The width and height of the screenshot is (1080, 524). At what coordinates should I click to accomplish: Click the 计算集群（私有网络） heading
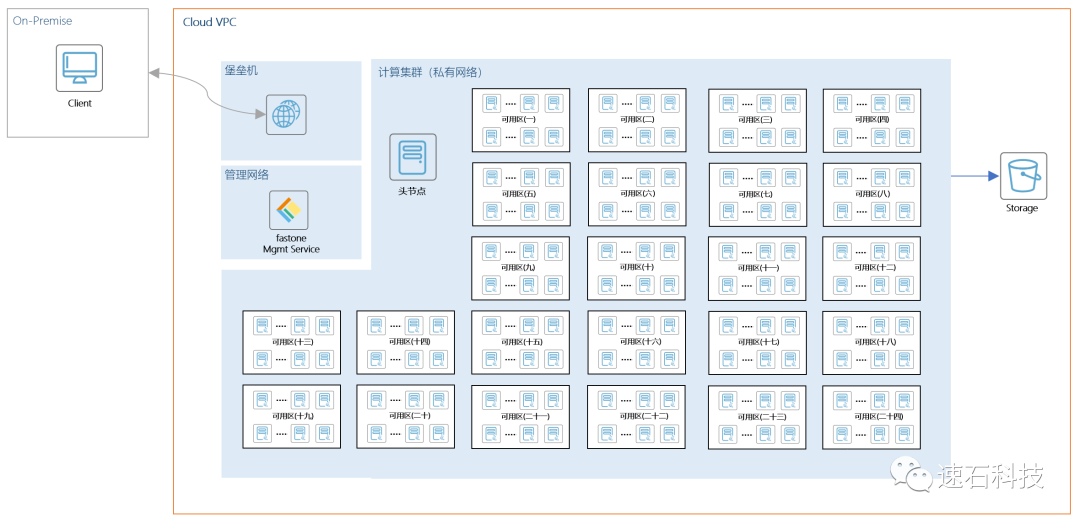click(x=430, y=72)
